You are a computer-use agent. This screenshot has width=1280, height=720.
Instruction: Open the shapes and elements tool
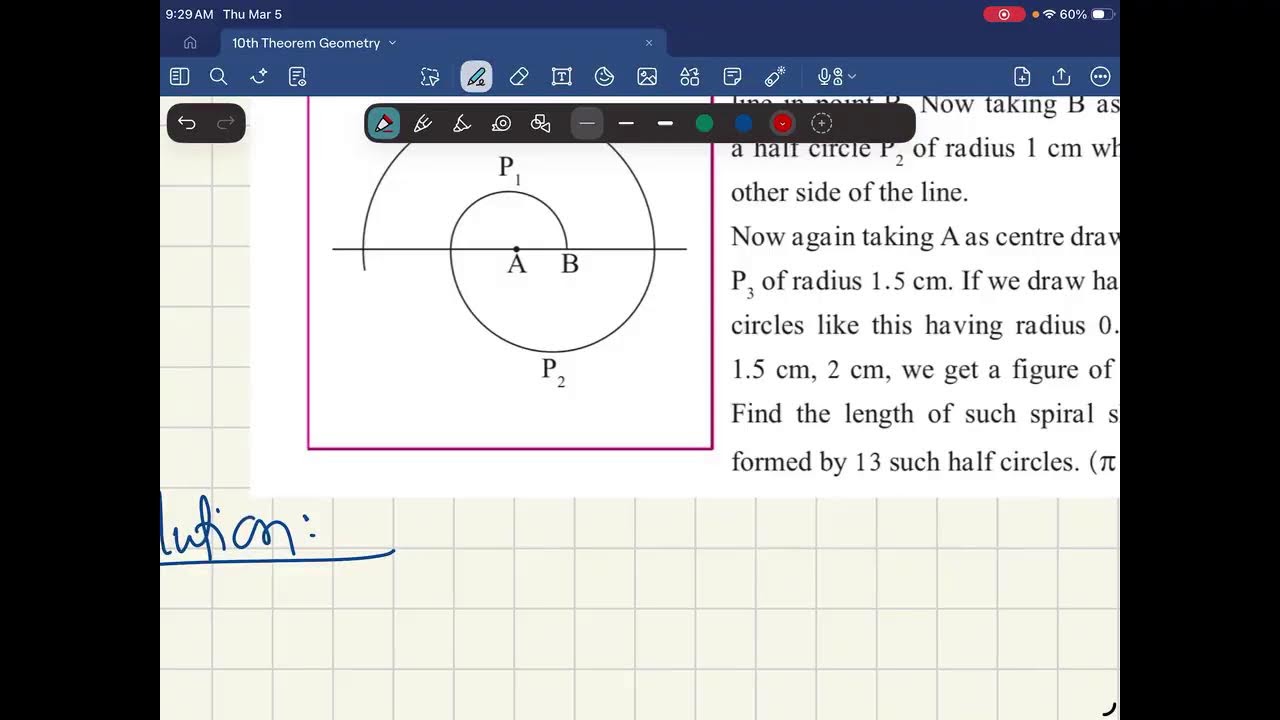pyautogui.click(x=690, y=76)
